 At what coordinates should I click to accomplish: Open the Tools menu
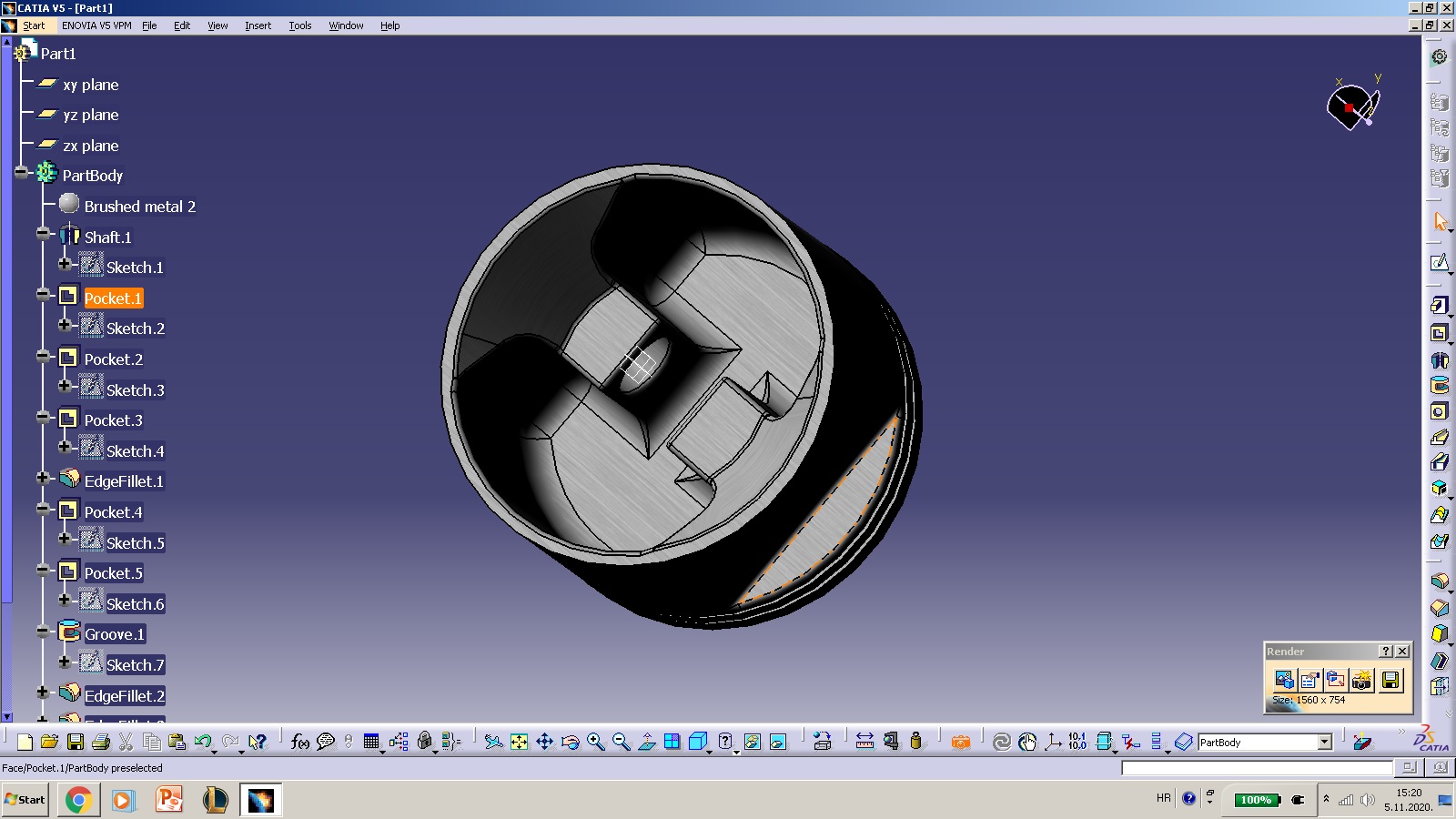point(299,25)
